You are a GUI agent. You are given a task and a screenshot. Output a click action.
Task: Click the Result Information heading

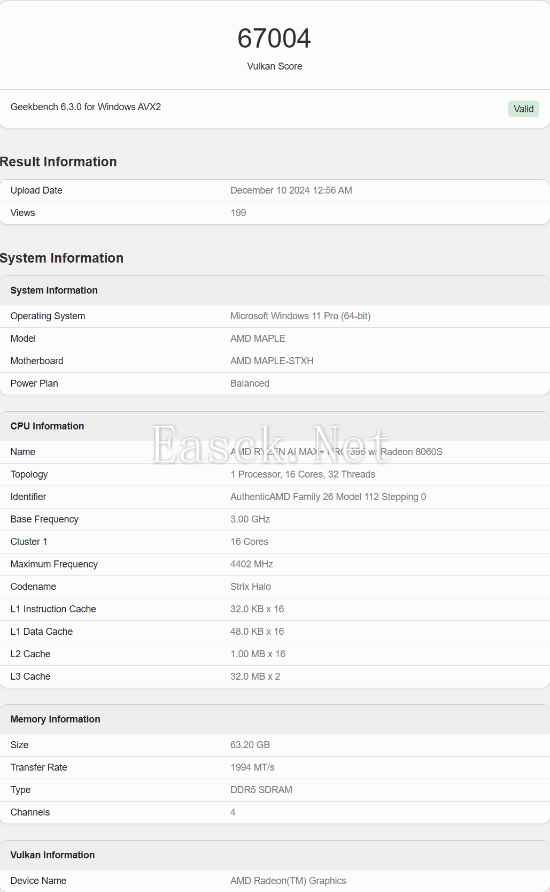pyautogui.click(x=58, y=162)
